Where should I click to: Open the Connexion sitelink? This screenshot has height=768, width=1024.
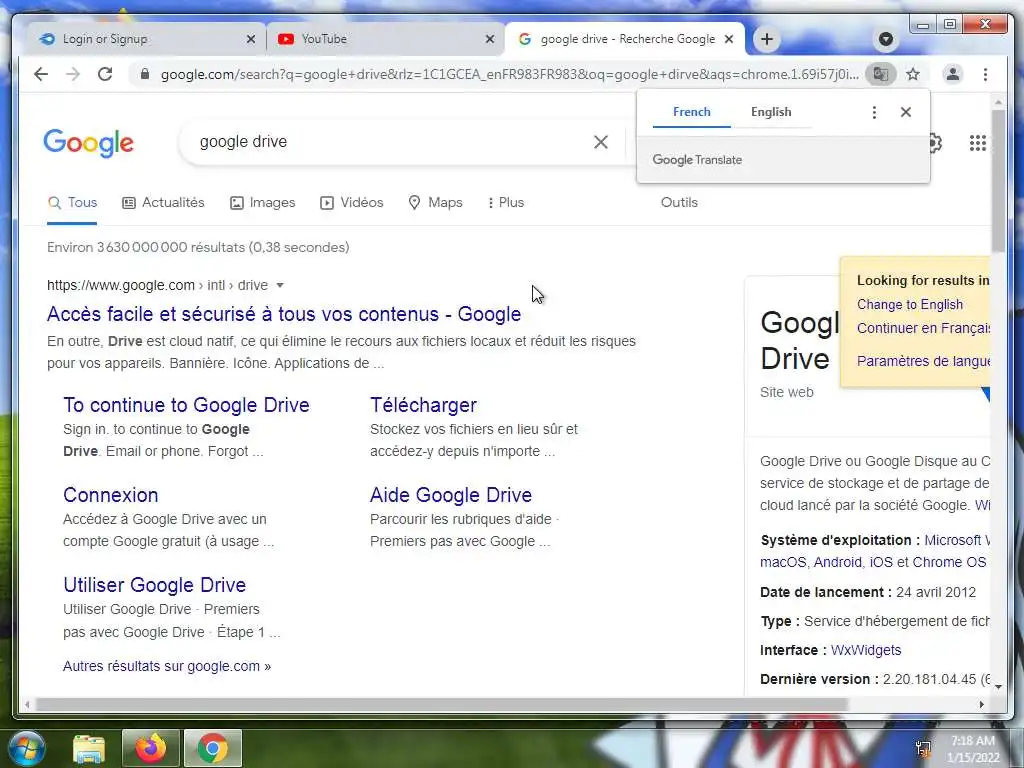(110, 495)
